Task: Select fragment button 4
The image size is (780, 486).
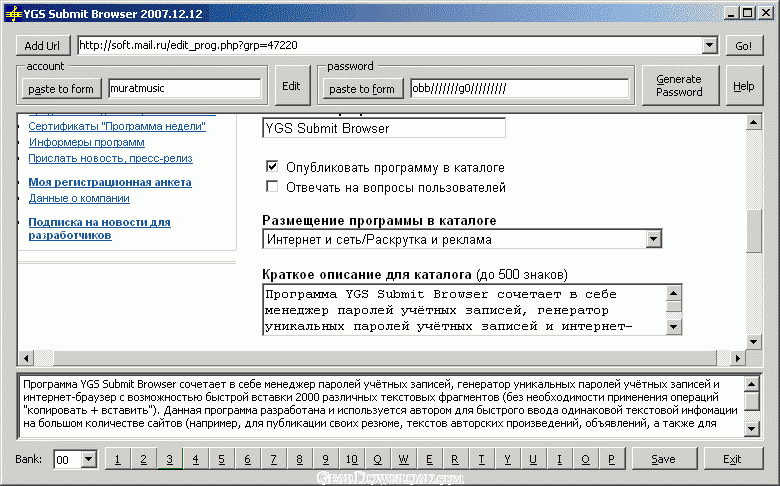Action: tap(195, 459)
